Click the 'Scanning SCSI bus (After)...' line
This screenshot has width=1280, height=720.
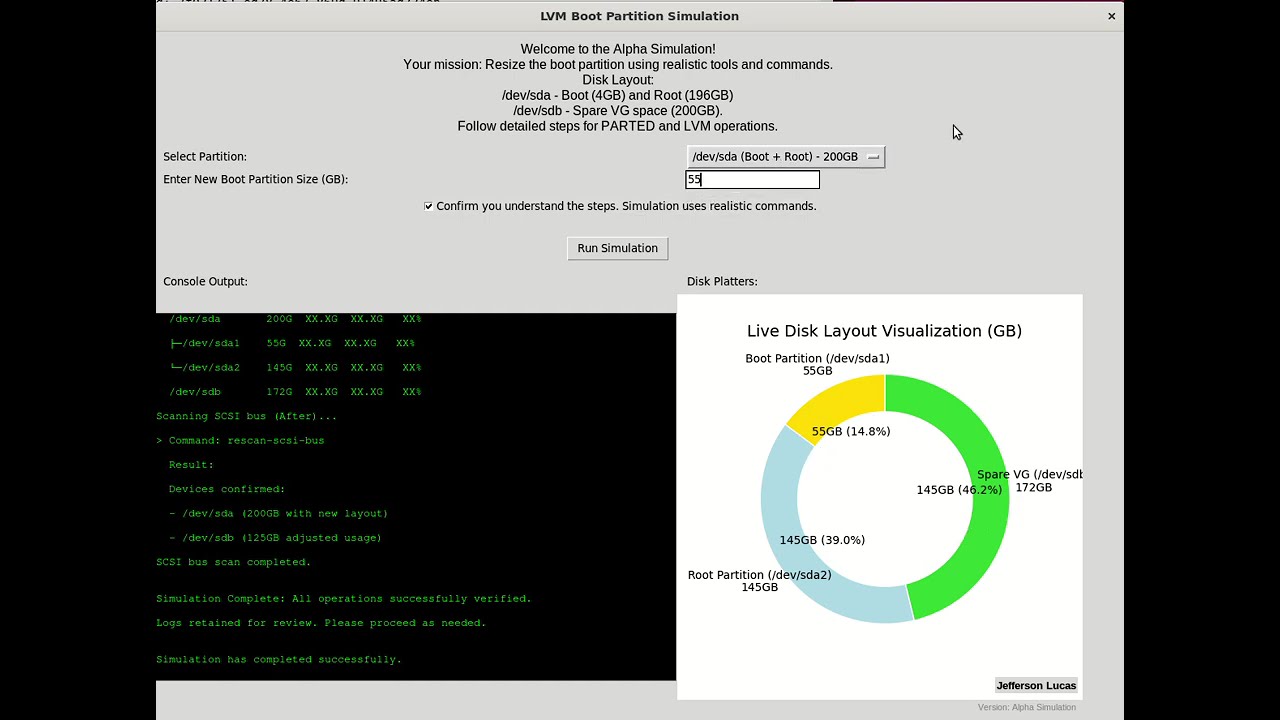pos(247,416)
